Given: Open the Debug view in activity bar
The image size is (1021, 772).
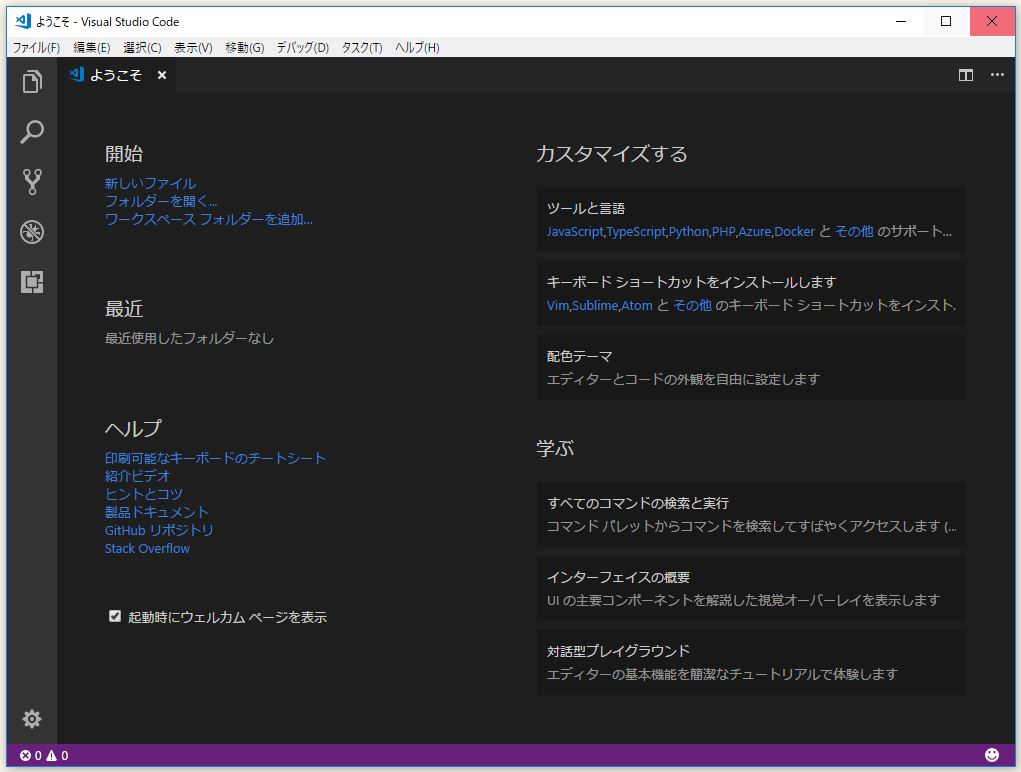Looking at the screenshot, I should [x=32, y=232].
